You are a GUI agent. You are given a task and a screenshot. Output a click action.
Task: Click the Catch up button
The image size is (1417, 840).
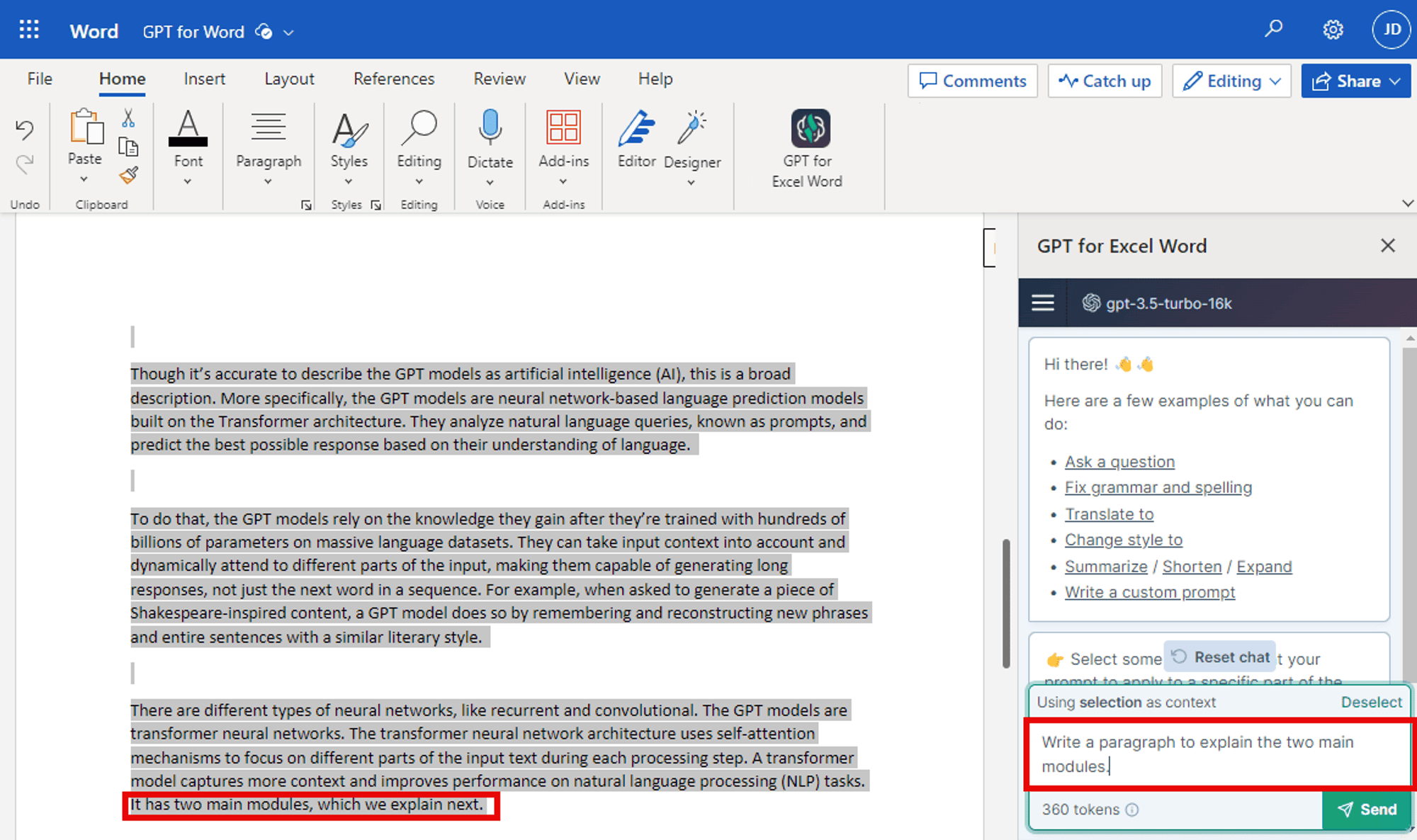pyautogui.click(x=1105, y=81)
